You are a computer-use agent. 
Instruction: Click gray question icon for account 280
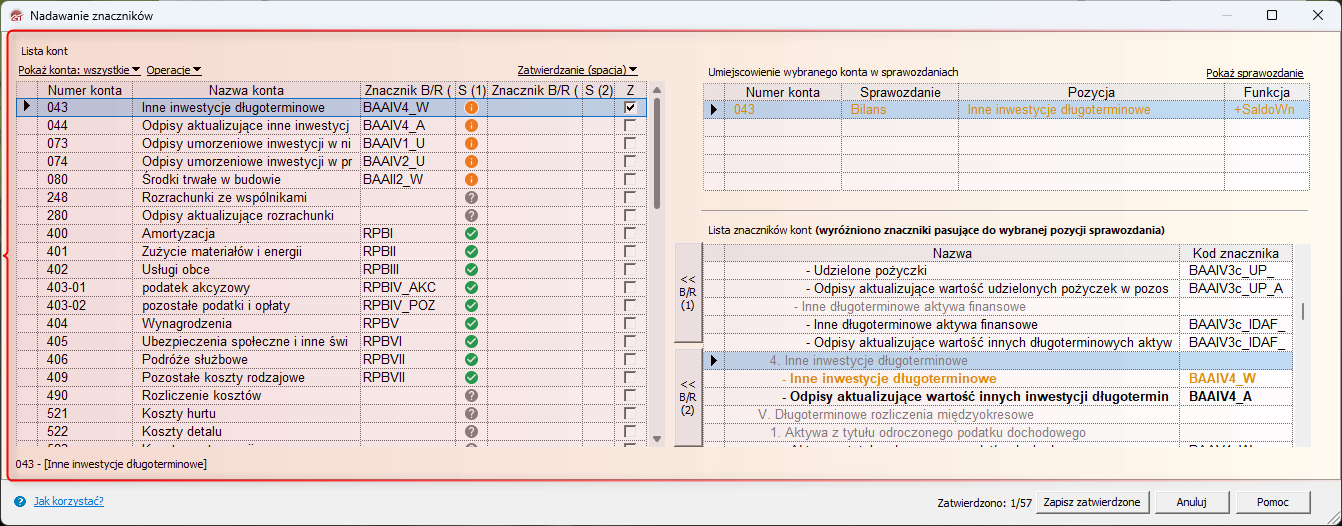[471, 215]
